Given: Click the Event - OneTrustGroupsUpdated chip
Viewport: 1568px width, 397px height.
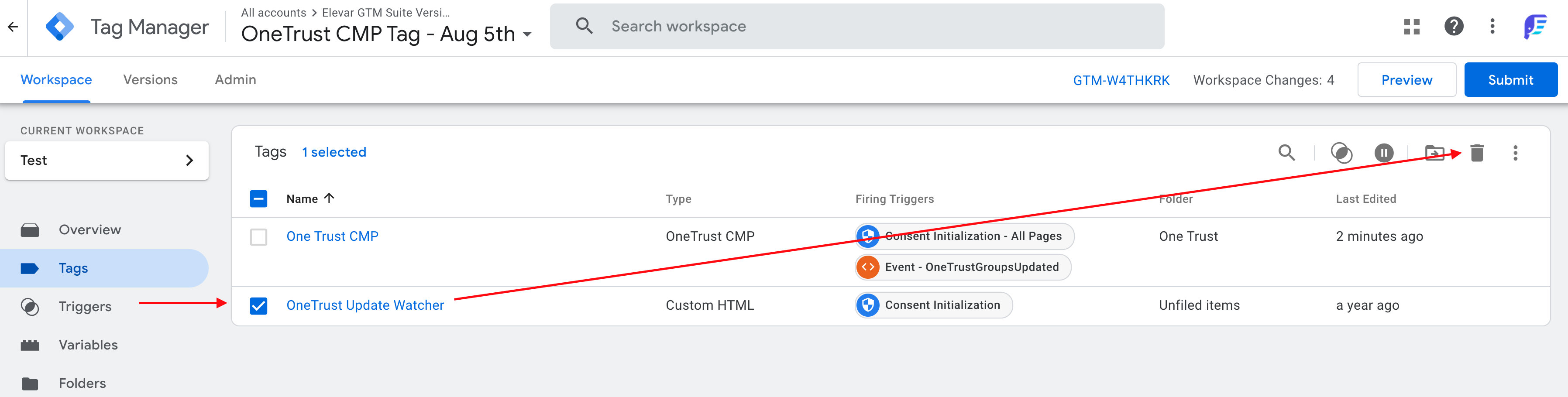Looking at the screenshot, I should point(963,267).
